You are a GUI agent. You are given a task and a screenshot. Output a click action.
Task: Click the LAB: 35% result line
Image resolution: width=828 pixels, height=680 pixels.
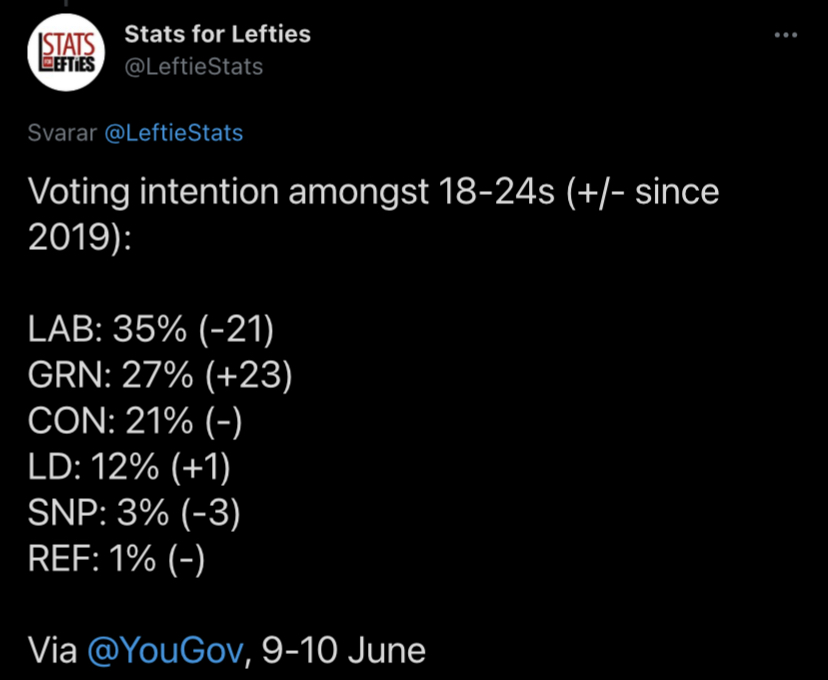pyautogui.click(x=151, y=329)
